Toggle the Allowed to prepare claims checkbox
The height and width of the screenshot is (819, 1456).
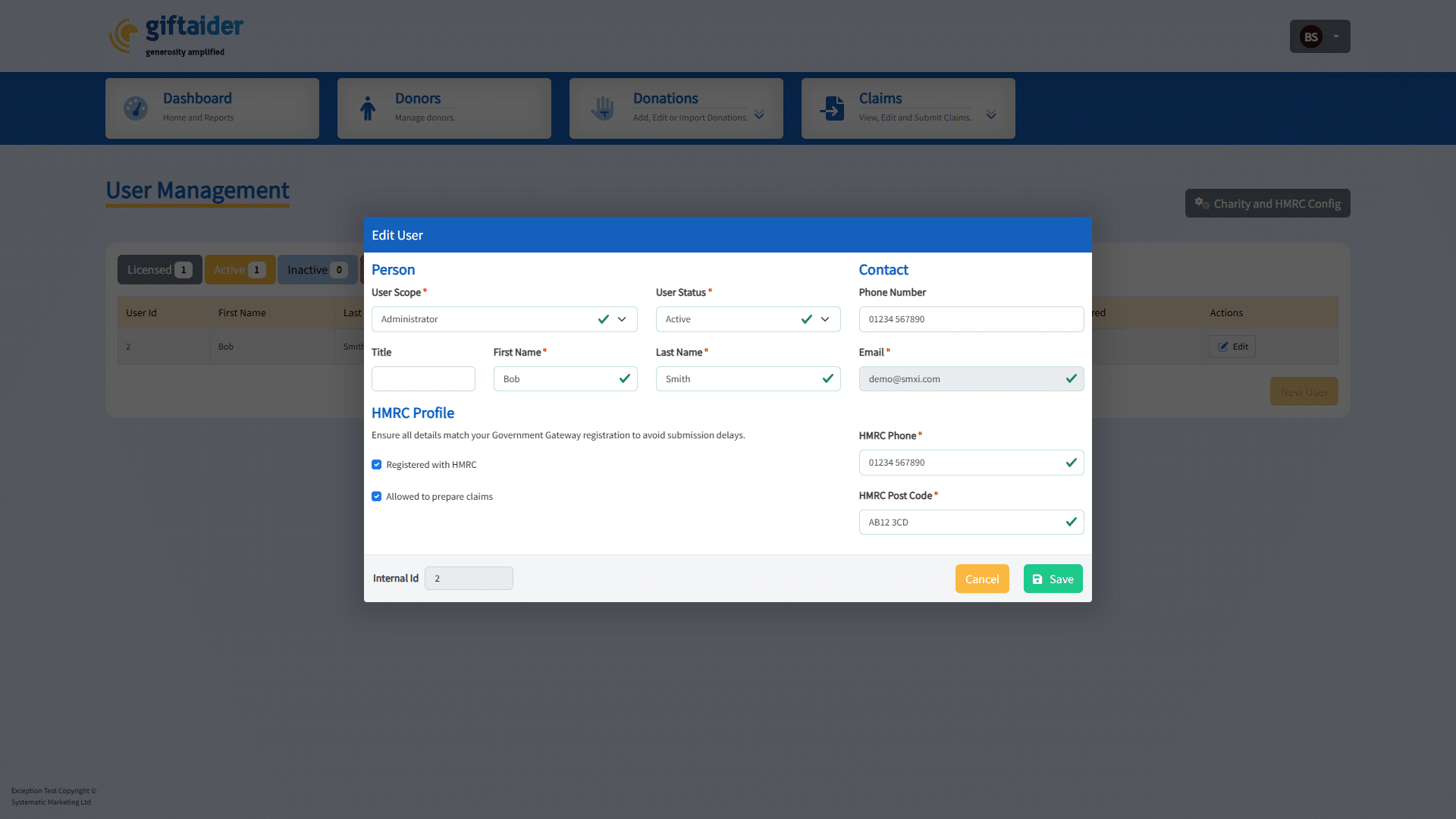(376, 497)
